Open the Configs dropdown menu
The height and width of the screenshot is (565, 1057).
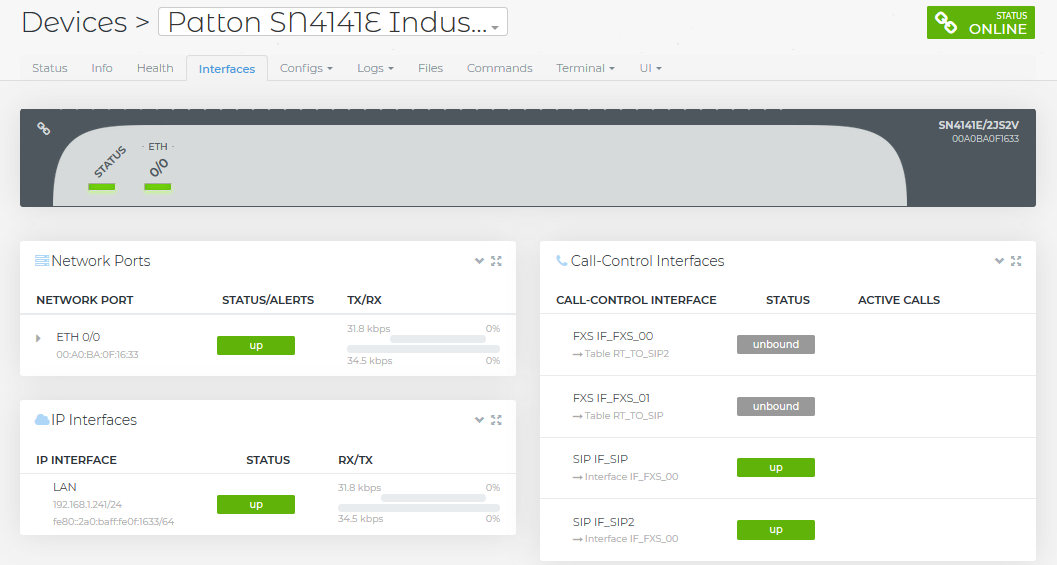[x=306, y=68]
